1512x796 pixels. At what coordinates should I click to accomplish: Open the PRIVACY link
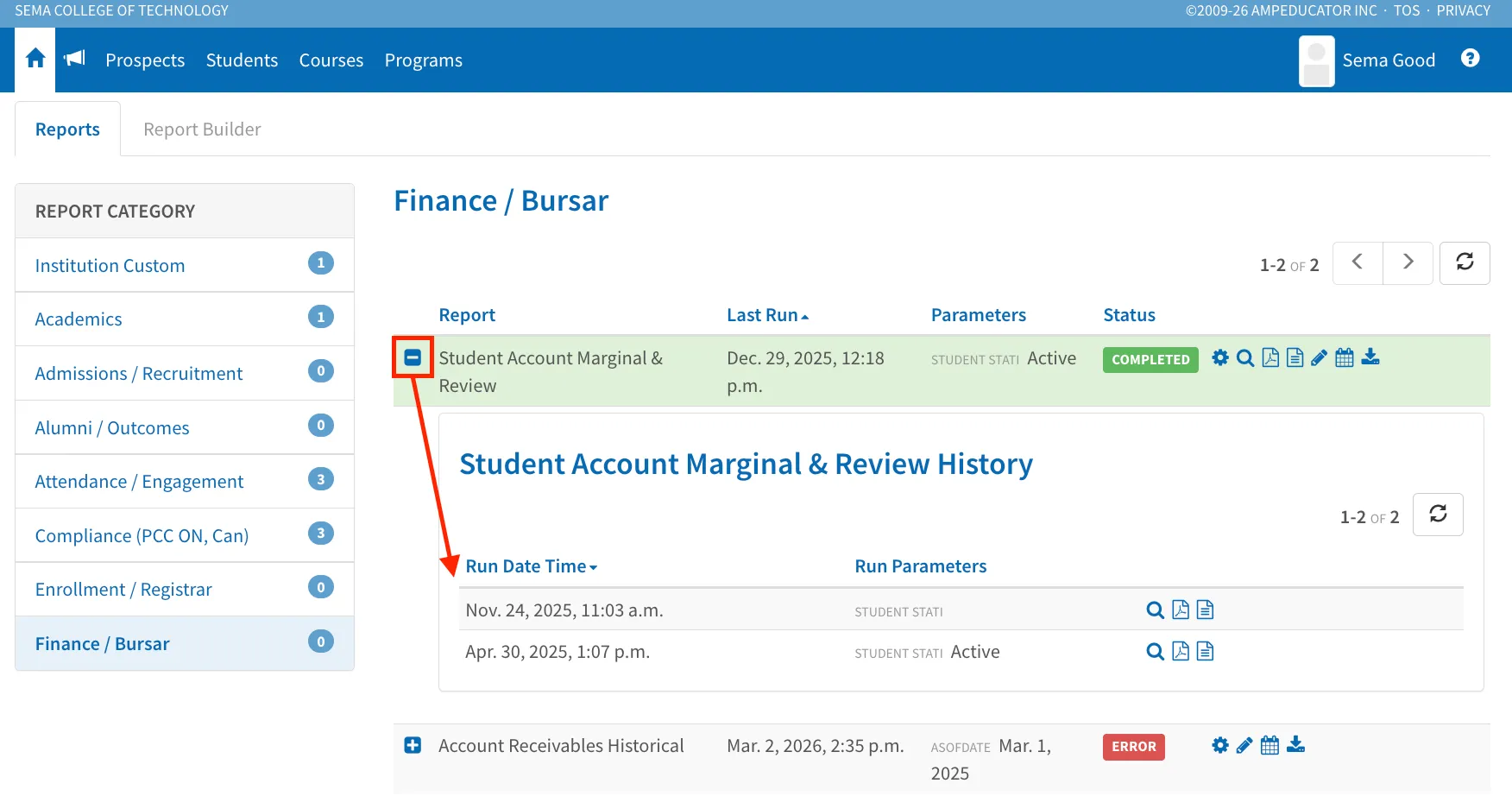(x=1464, y=10)
